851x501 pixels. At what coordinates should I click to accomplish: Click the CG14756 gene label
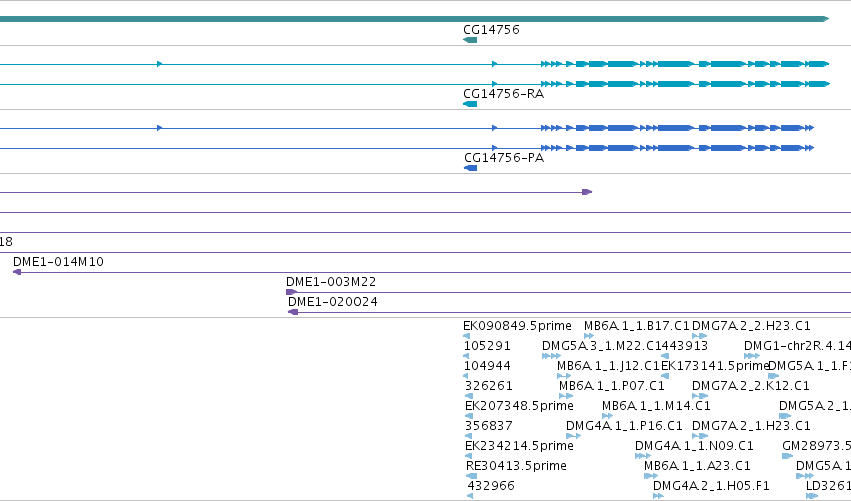coord(491,30)
